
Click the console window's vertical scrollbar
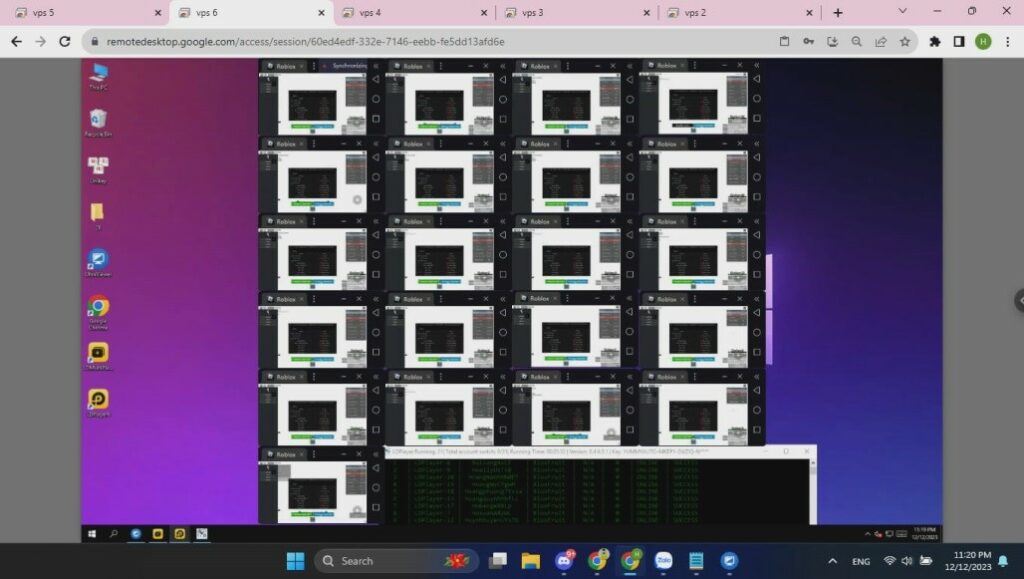tap(812, 491)
